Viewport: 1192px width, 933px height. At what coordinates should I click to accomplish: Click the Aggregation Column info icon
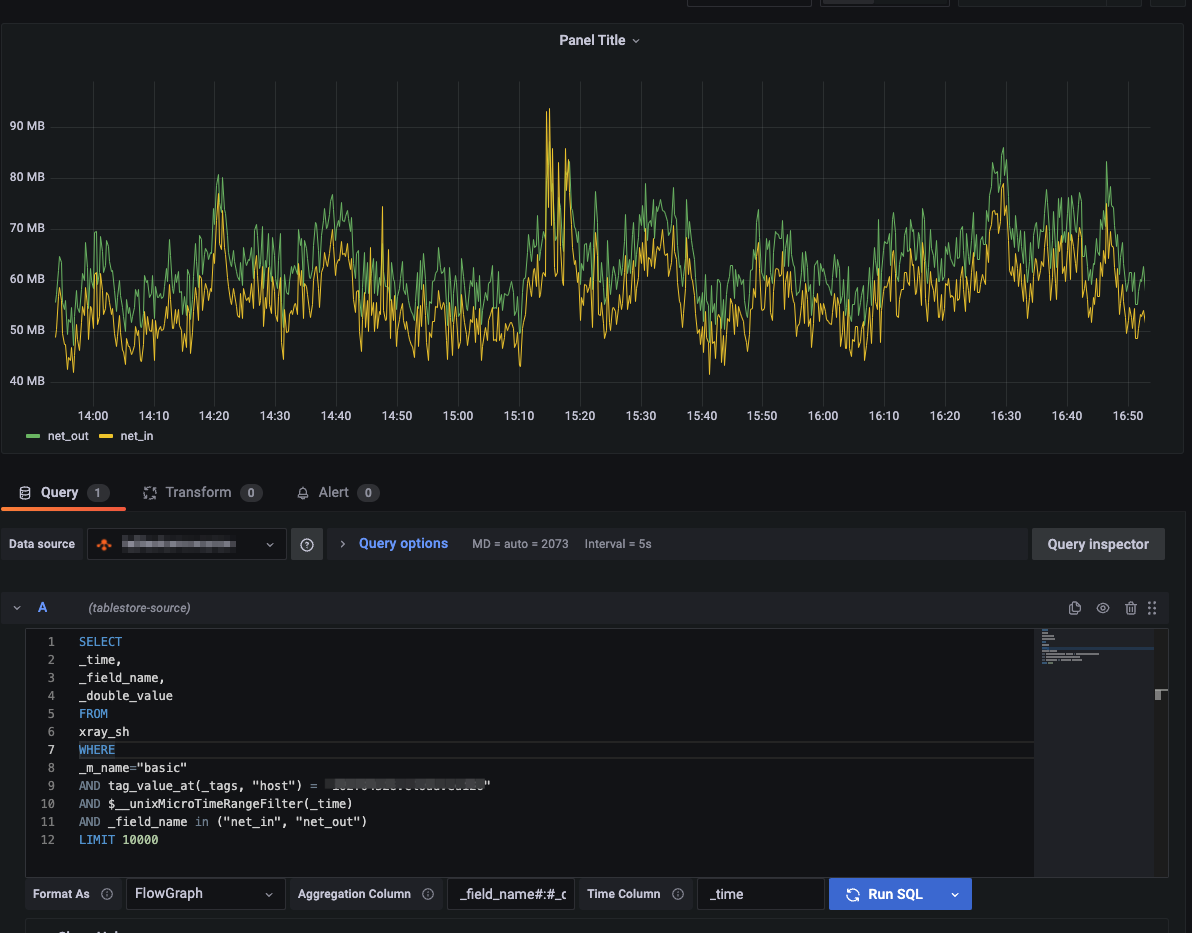430,893
